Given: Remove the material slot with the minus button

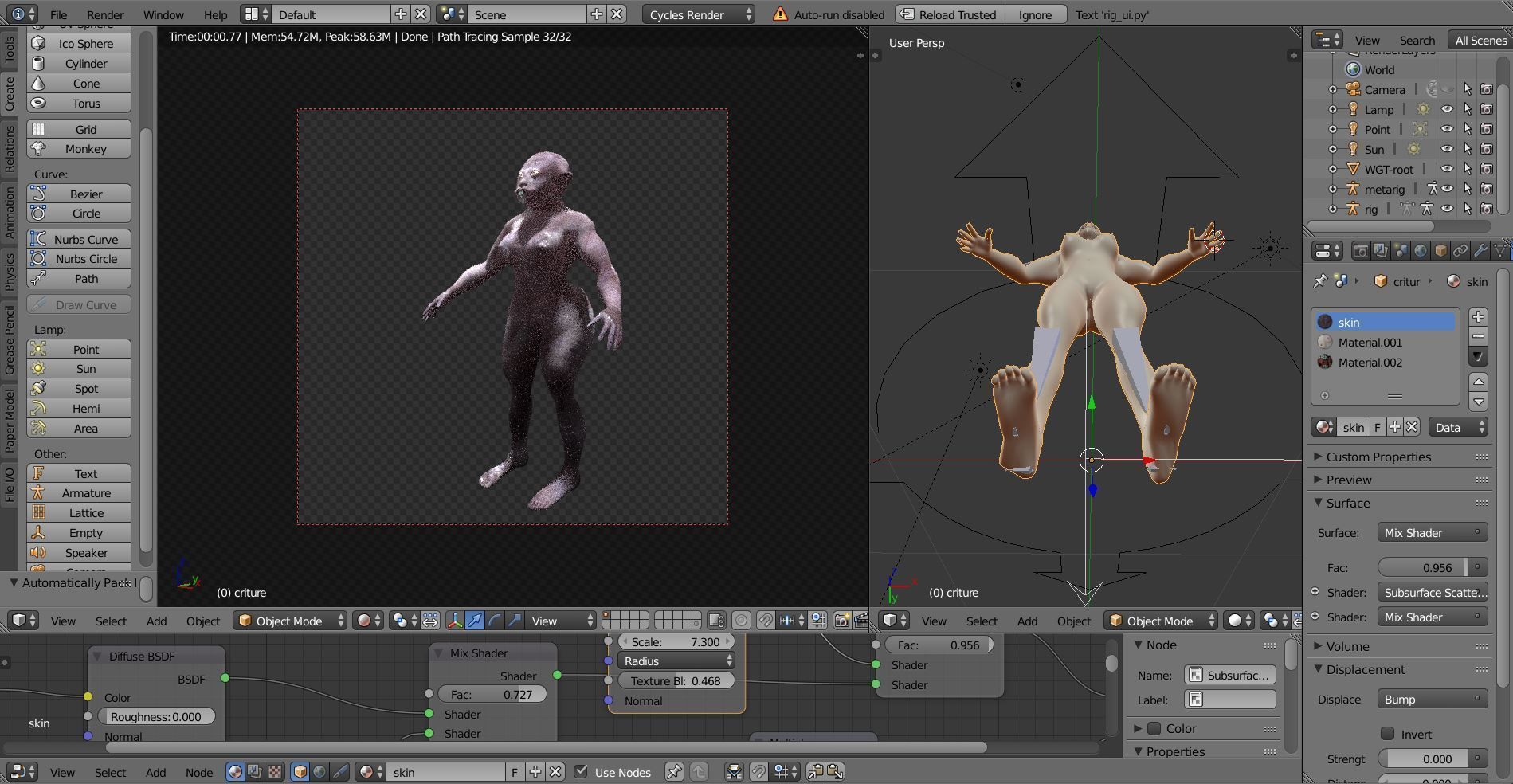Looking at the screenshot, I should tap(1478, 336).
